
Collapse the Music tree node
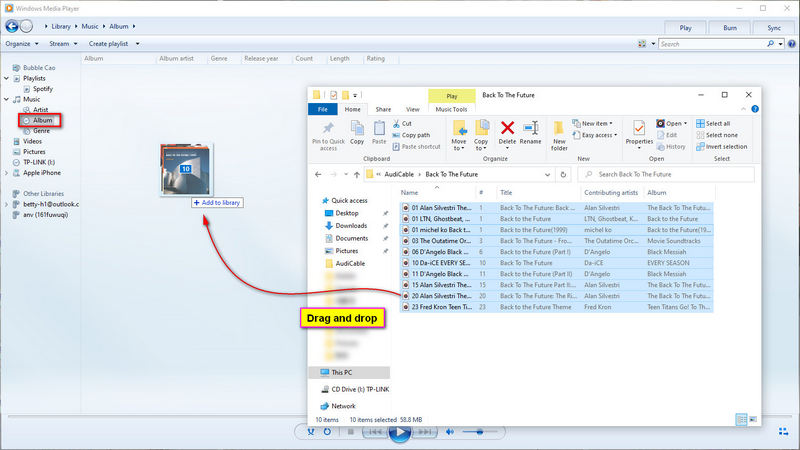pos(7,99)
